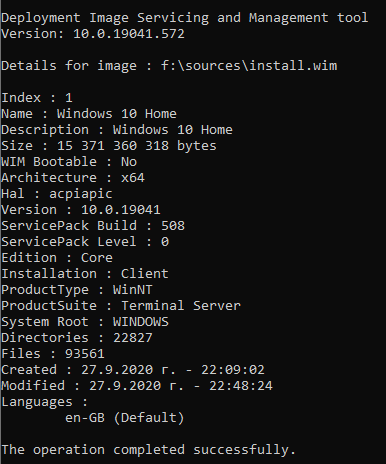
Task: Click the 'ProductSuite : Terminal Server' line
Action: (121, 306)
